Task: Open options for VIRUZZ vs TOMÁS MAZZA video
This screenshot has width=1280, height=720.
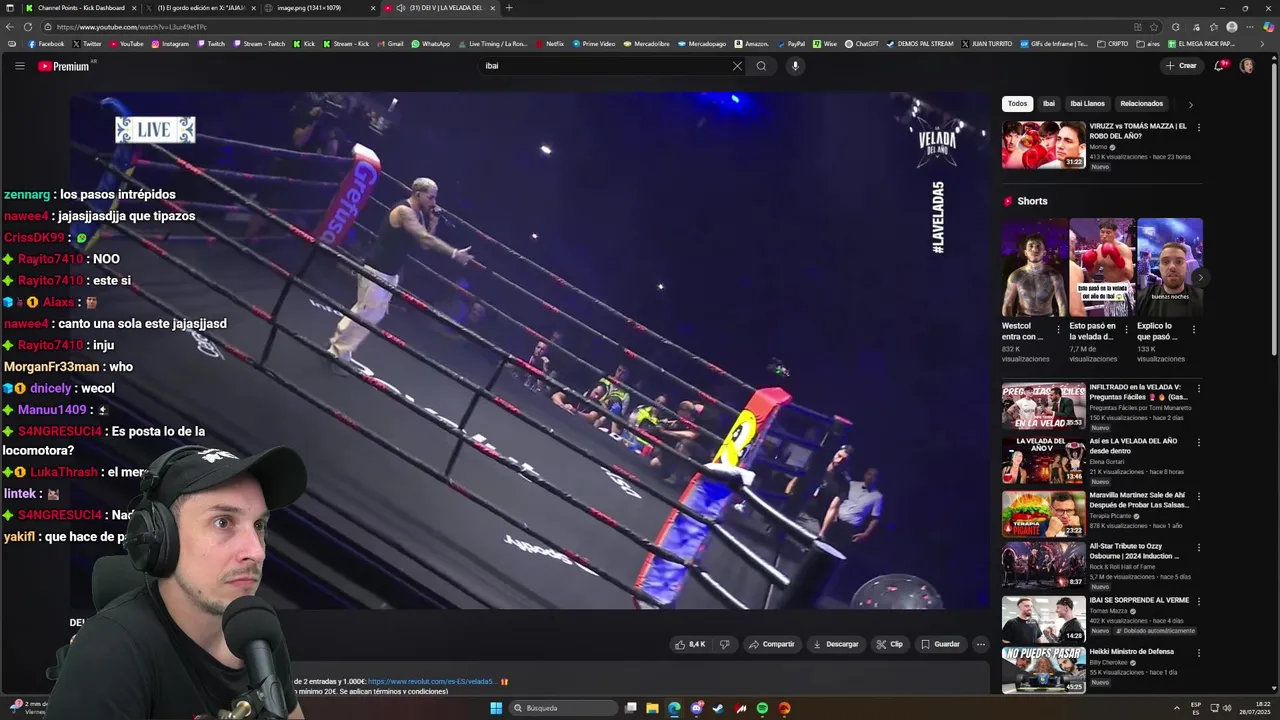Action: (1198, 127)
